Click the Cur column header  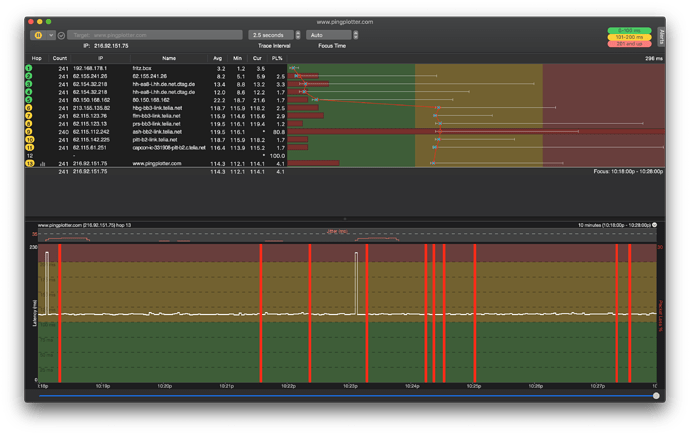[x=257, y=58]
